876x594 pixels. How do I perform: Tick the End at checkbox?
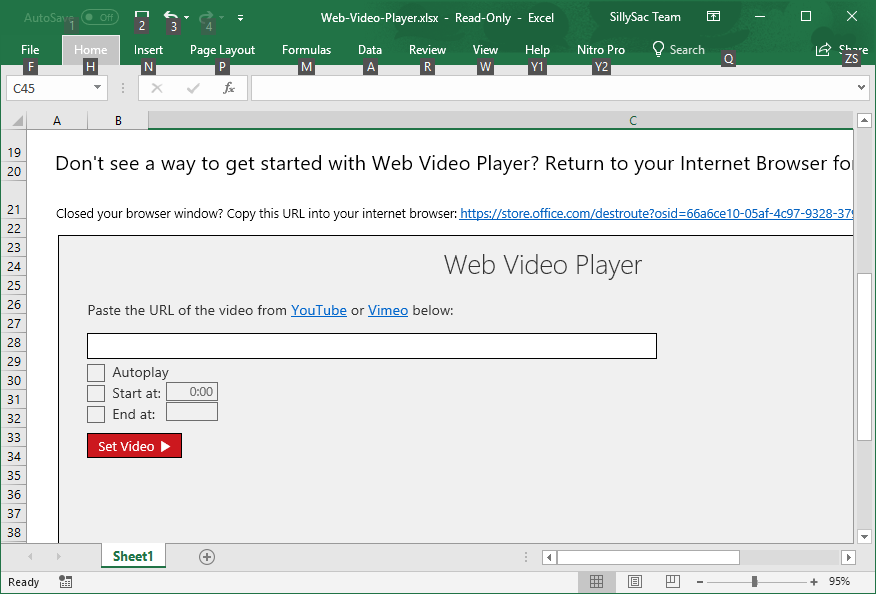[x=96, y=414]
